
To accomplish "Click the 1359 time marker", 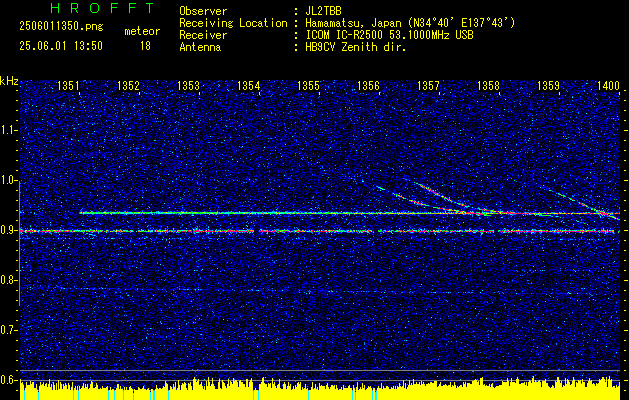I will pos(548,85).
